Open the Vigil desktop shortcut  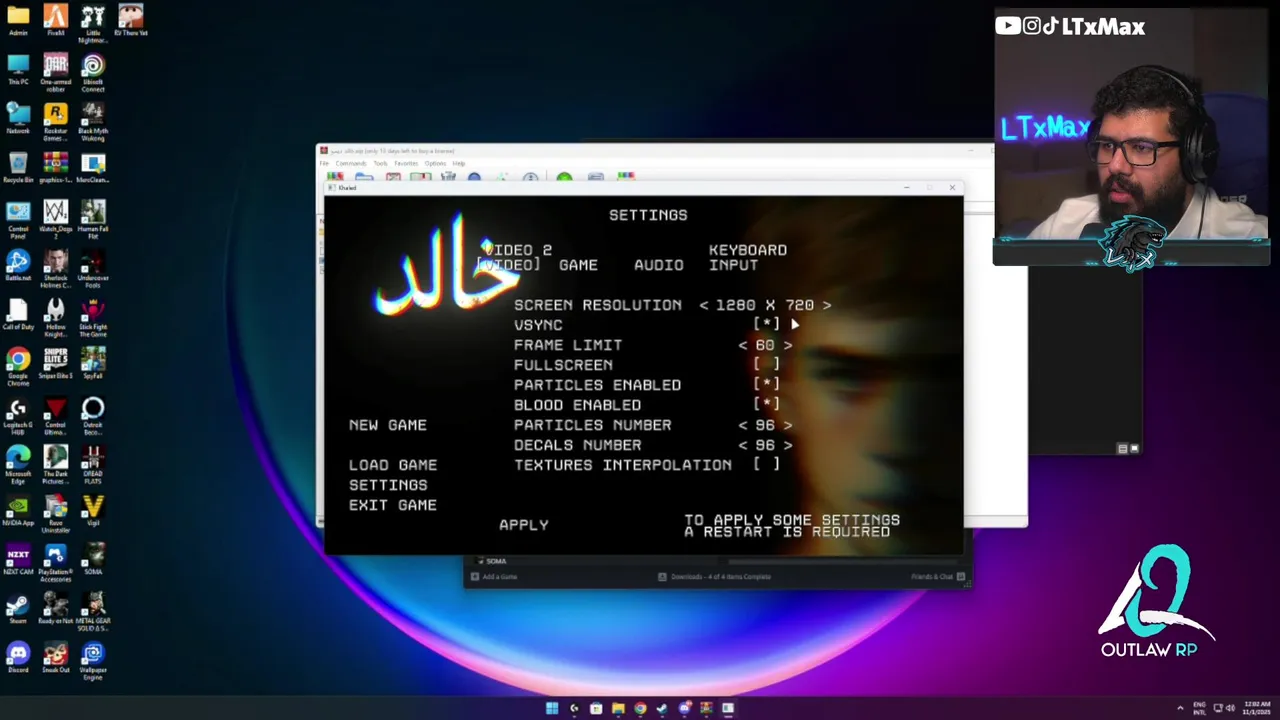(93, 510)
